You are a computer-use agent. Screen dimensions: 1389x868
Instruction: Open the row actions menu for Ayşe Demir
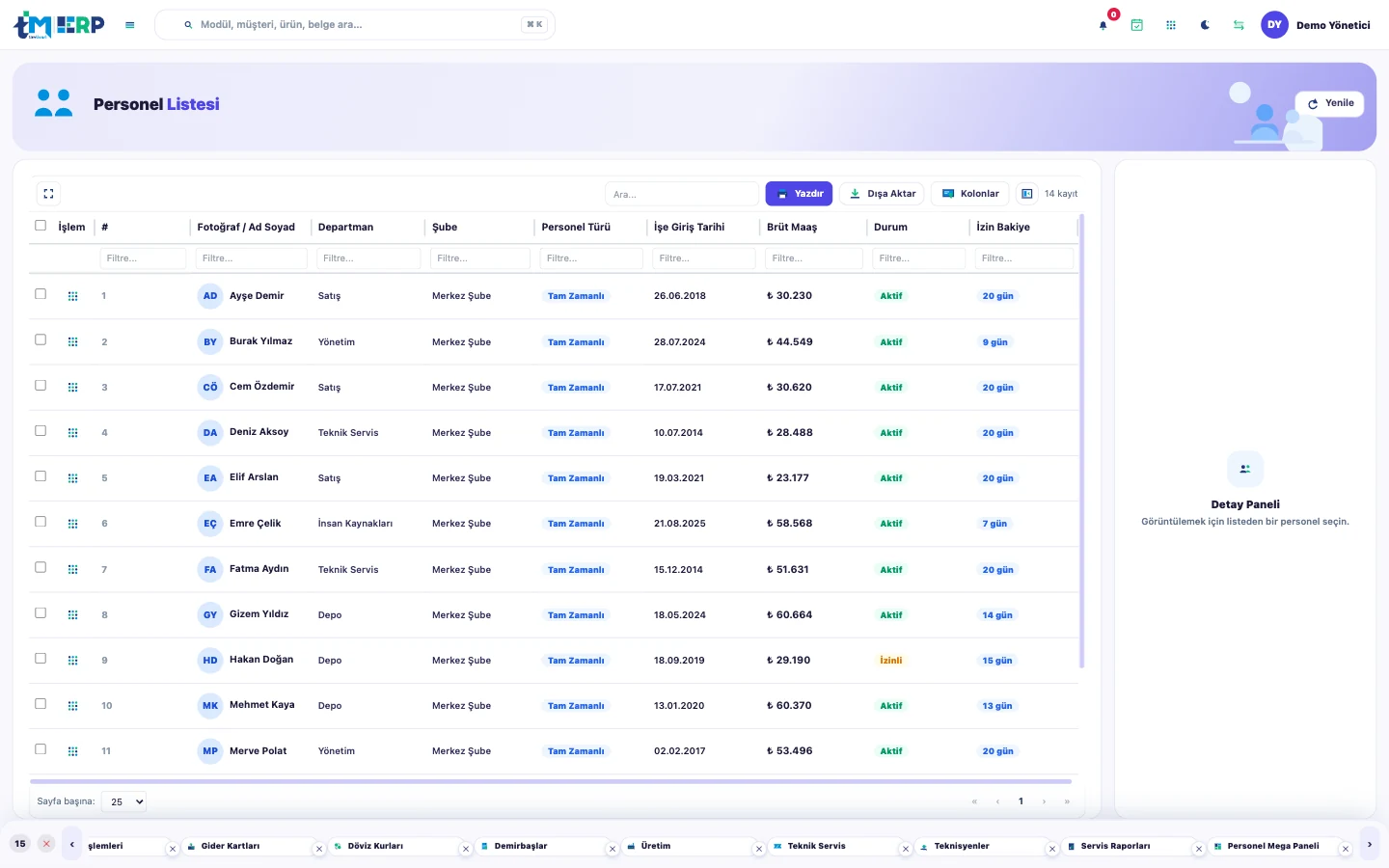point(73,296)
